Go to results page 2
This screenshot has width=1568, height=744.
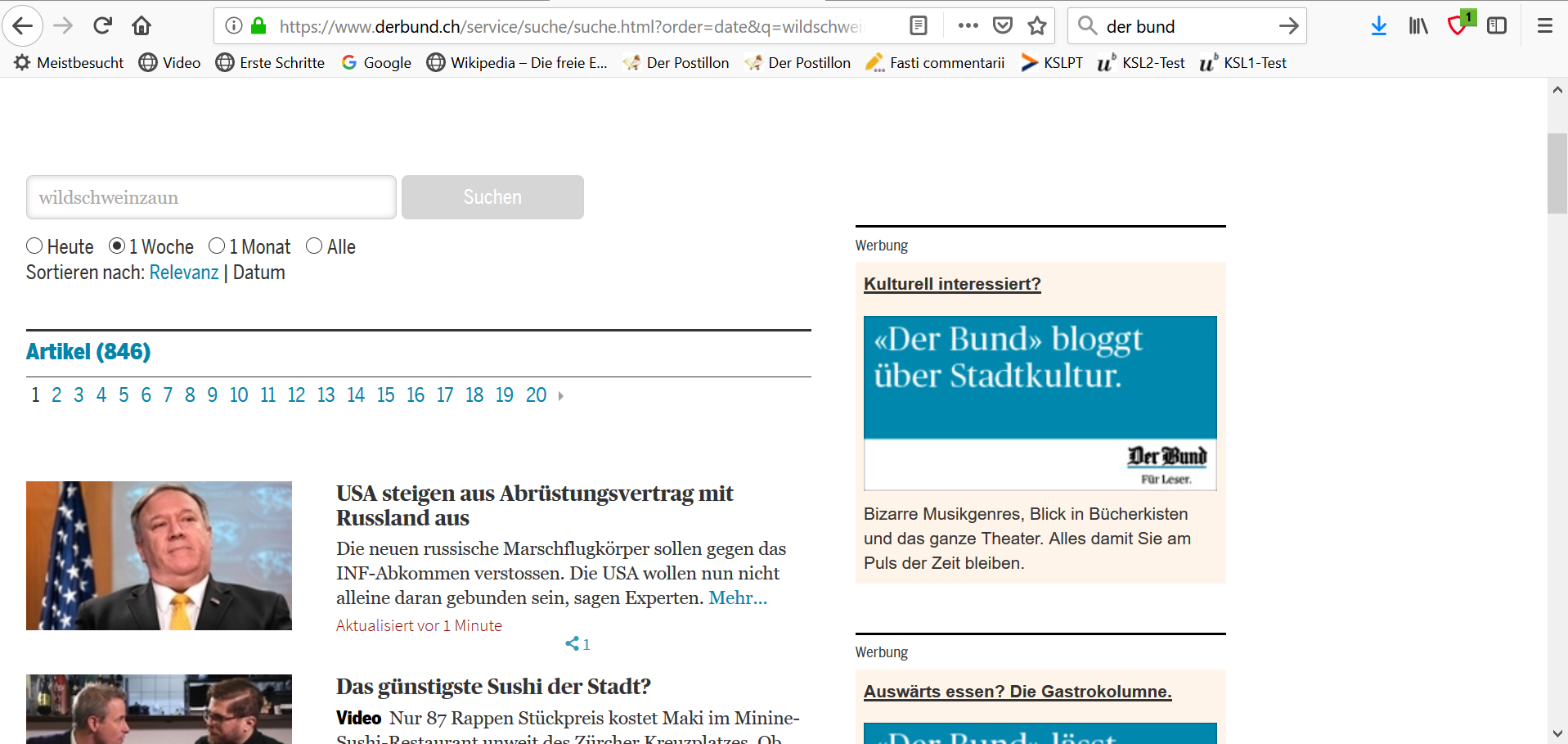[x=56, y=395]
